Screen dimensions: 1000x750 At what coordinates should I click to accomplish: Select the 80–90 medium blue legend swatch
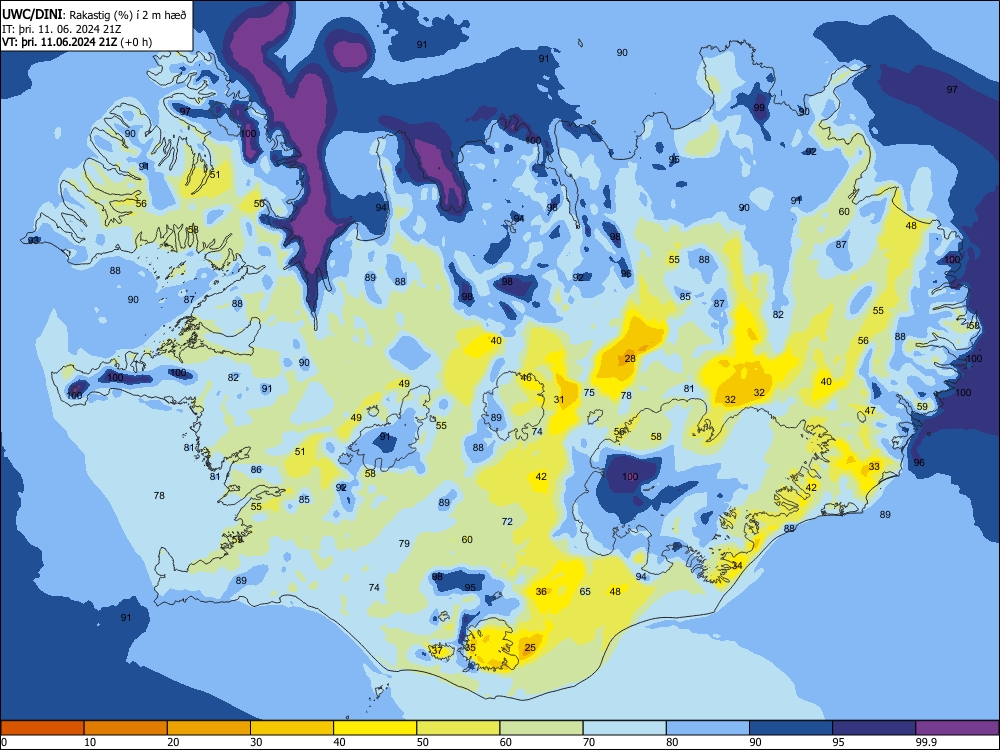tap(708, 728)
